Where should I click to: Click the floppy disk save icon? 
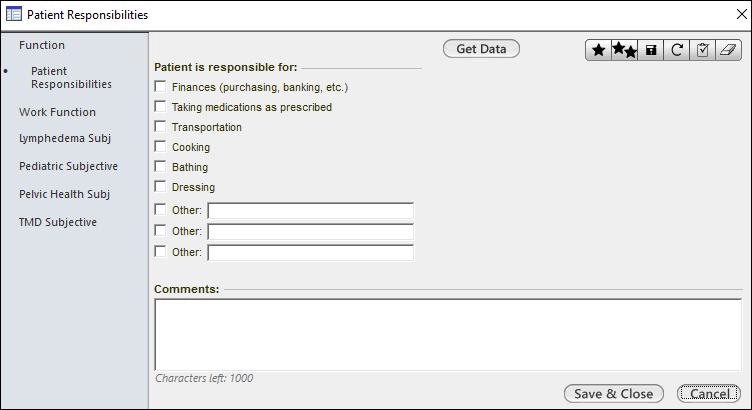[x=651, y=50]
